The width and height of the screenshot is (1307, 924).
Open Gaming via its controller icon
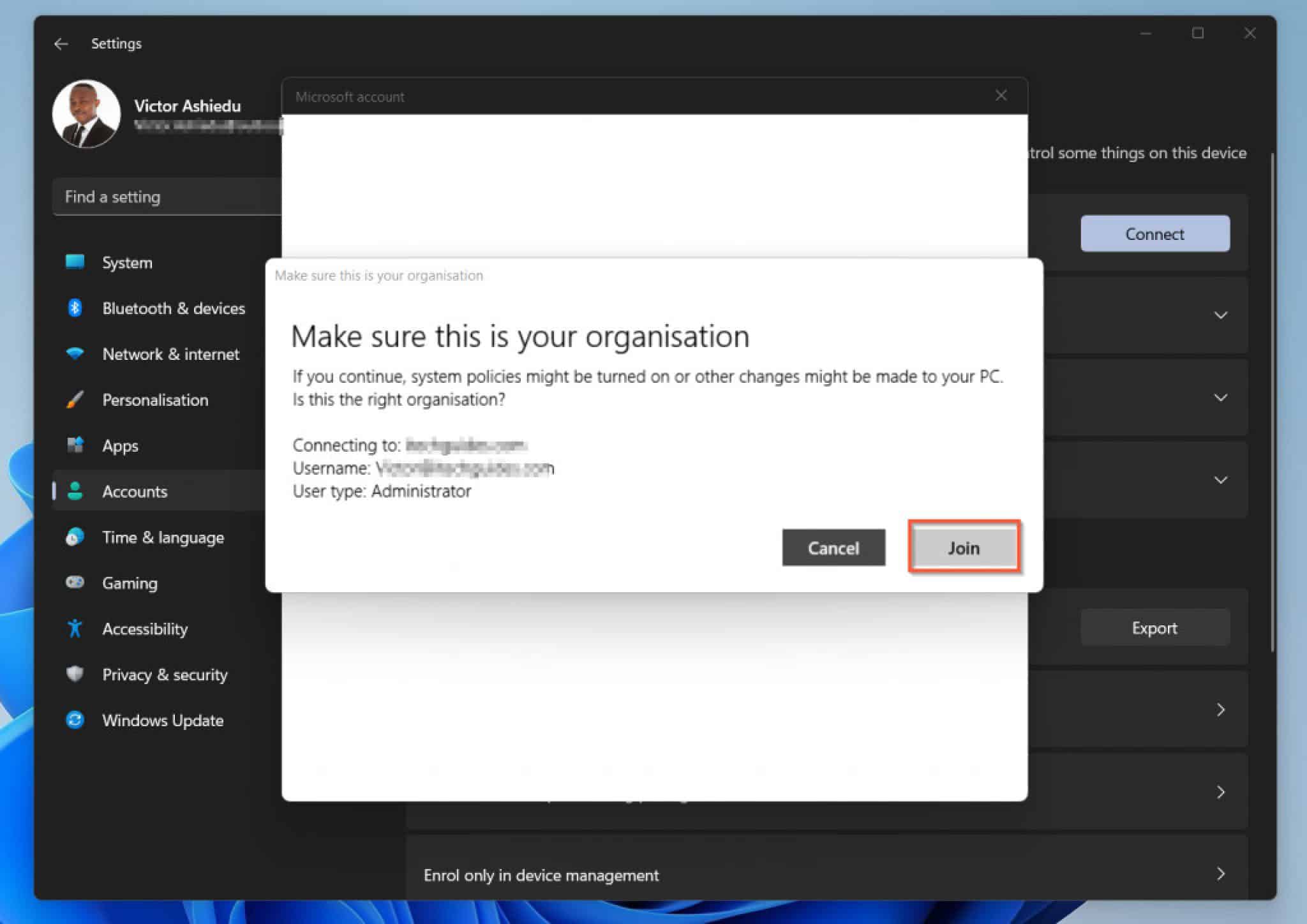[x=75, y=583]
